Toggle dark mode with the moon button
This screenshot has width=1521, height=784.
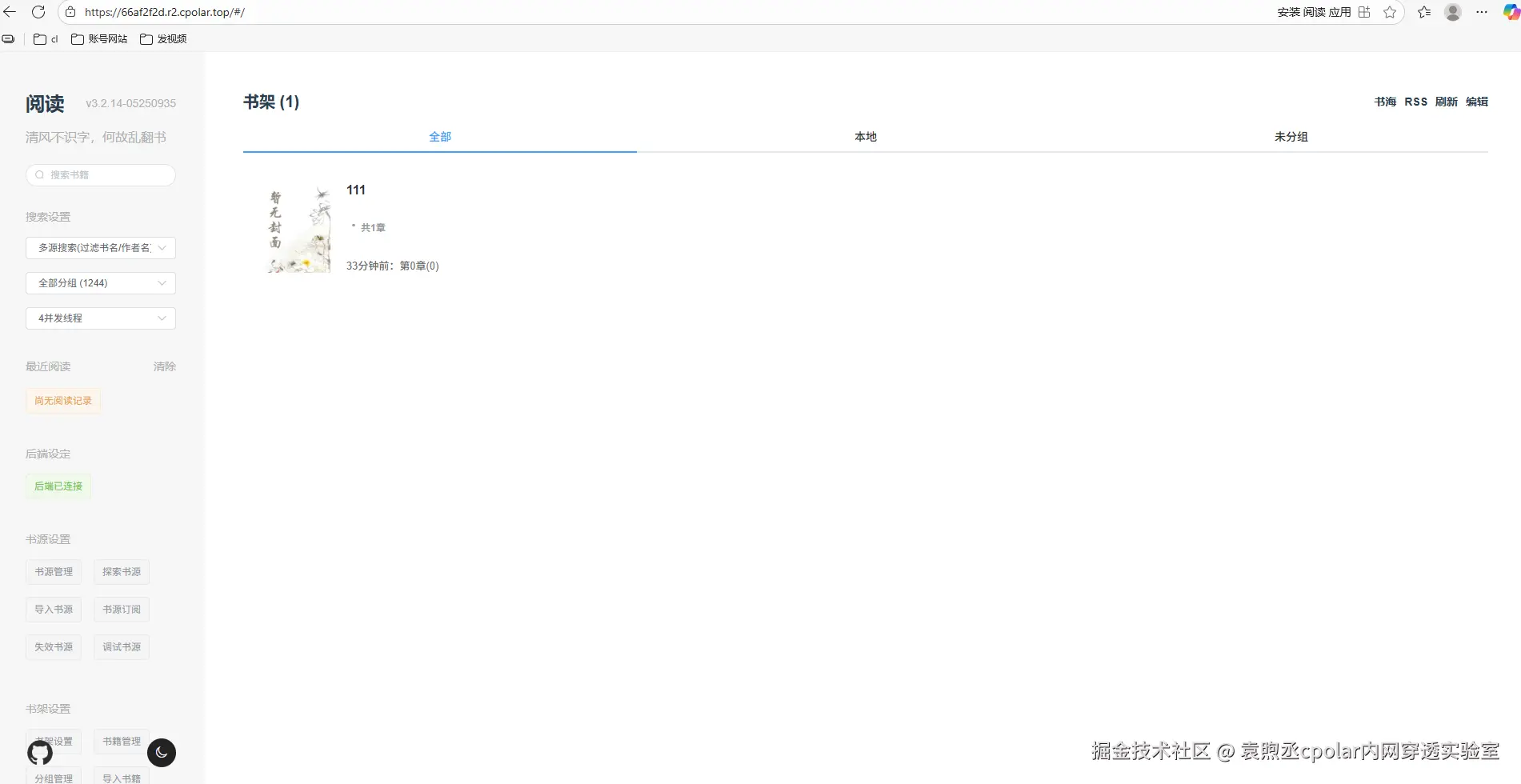(x=162, y=753)
